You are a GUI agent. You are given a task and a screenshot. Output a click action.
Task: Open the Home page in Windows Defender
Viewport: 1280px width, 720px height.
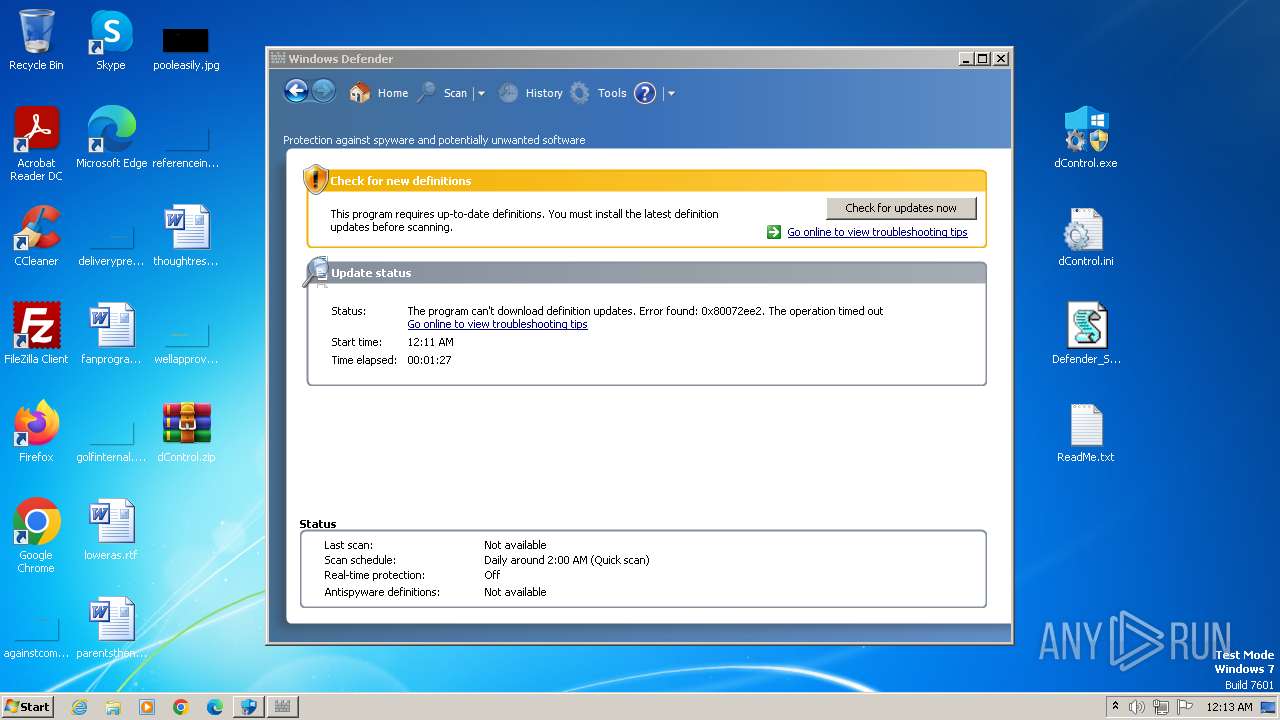point(379,93)
